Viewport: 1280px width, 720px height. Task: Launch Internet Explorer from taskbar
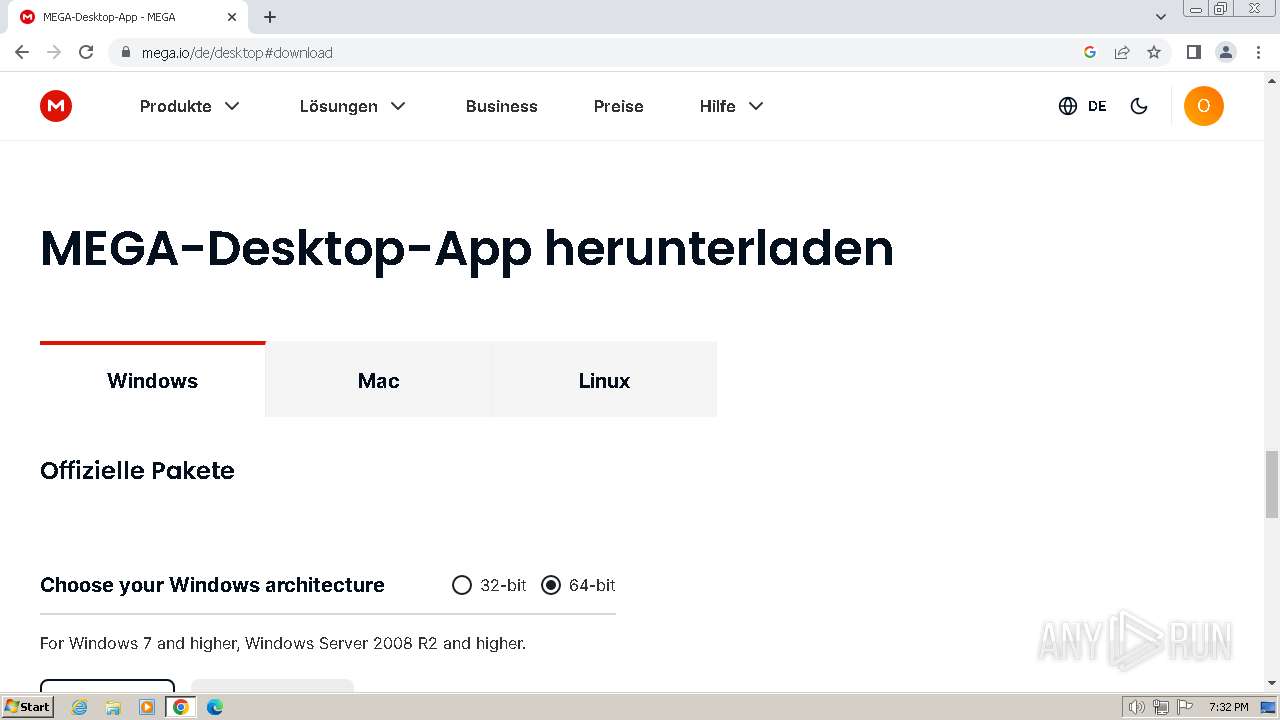pos(80,707)
